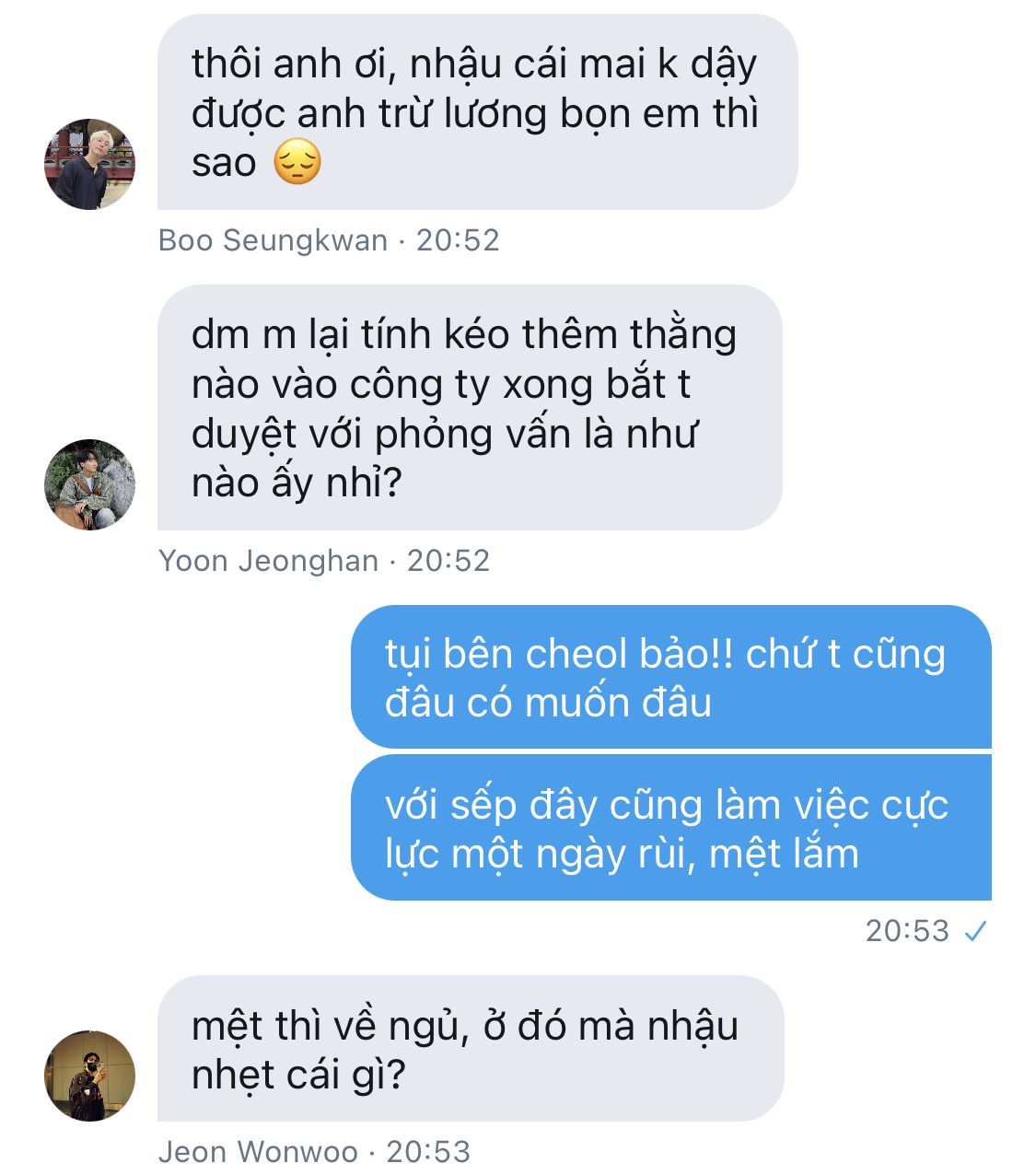Open Boo Seungkwan's profile avatar
The width and height of the screenshot is (1036, 1175).
pyautogui.click(x=89, y=164)
